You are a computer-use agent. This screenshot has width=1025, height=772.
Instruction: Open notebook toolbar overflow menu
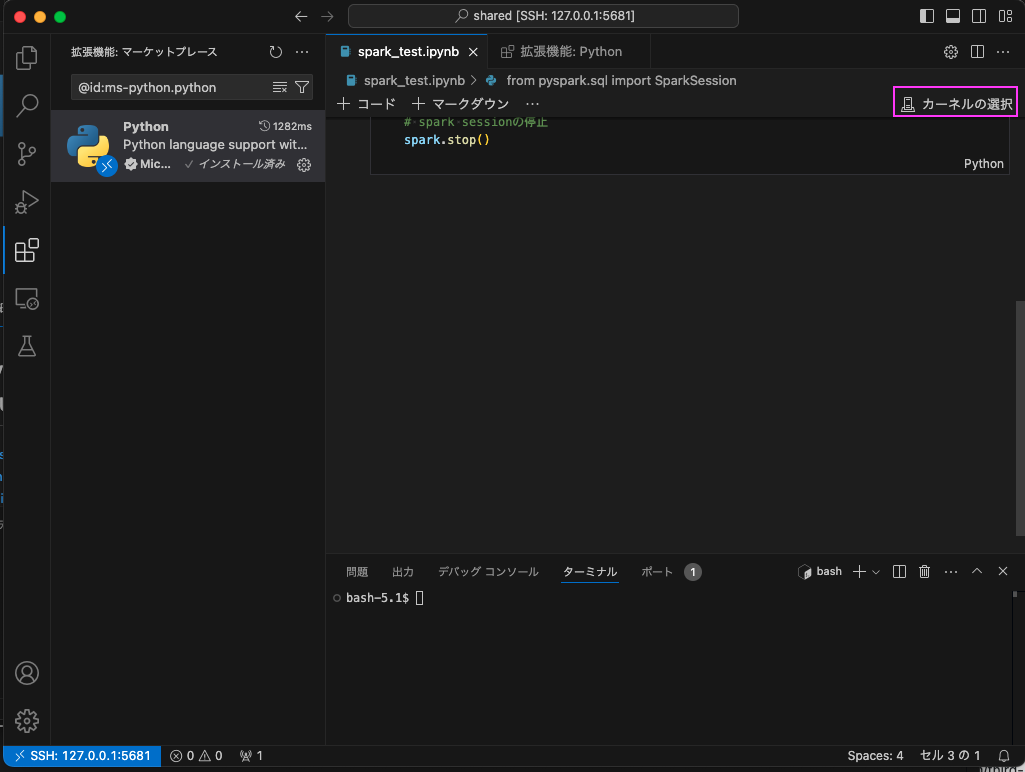pyautogui.click(x=533, y=103)
